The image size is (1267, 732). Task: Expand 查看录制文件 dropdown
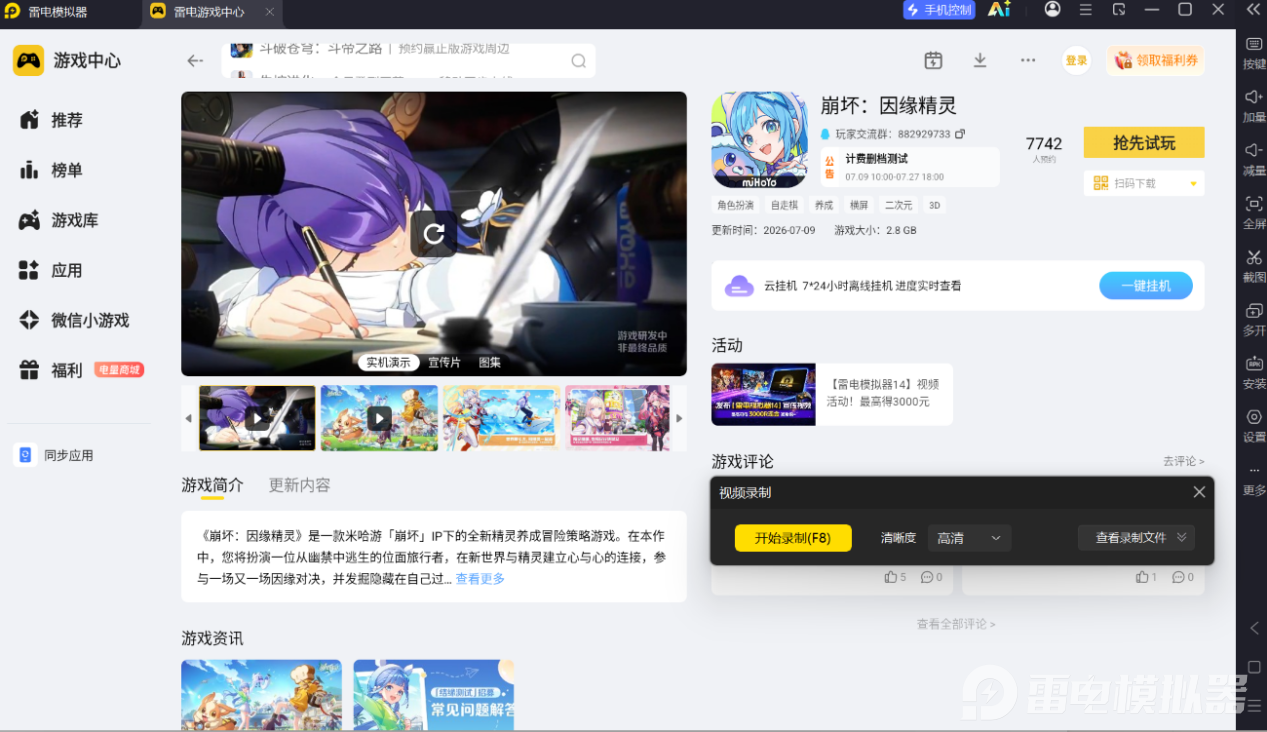pos(1136,538)
